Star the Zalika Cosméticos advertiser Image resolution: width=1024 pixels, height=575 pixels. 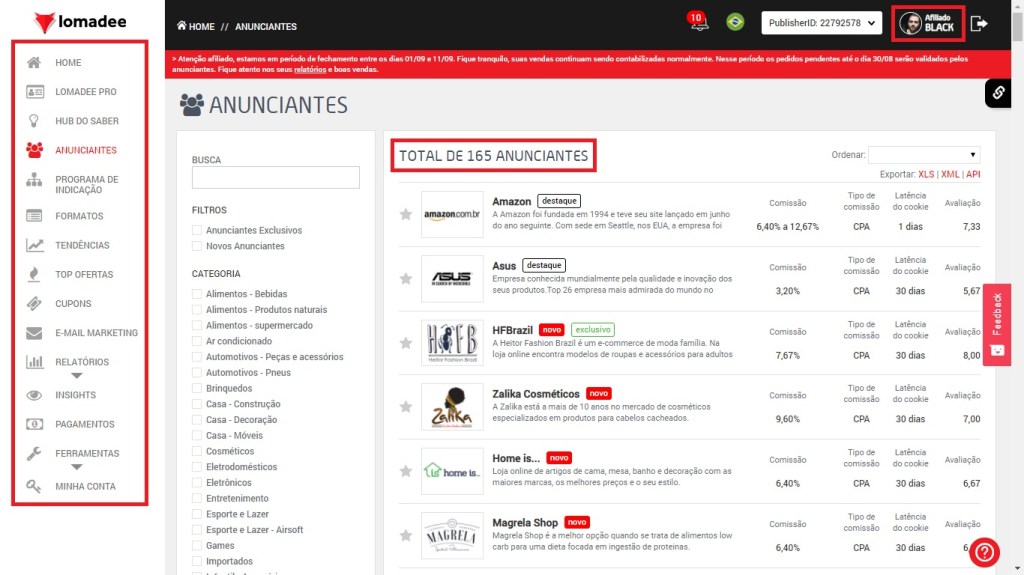[405, 407]
